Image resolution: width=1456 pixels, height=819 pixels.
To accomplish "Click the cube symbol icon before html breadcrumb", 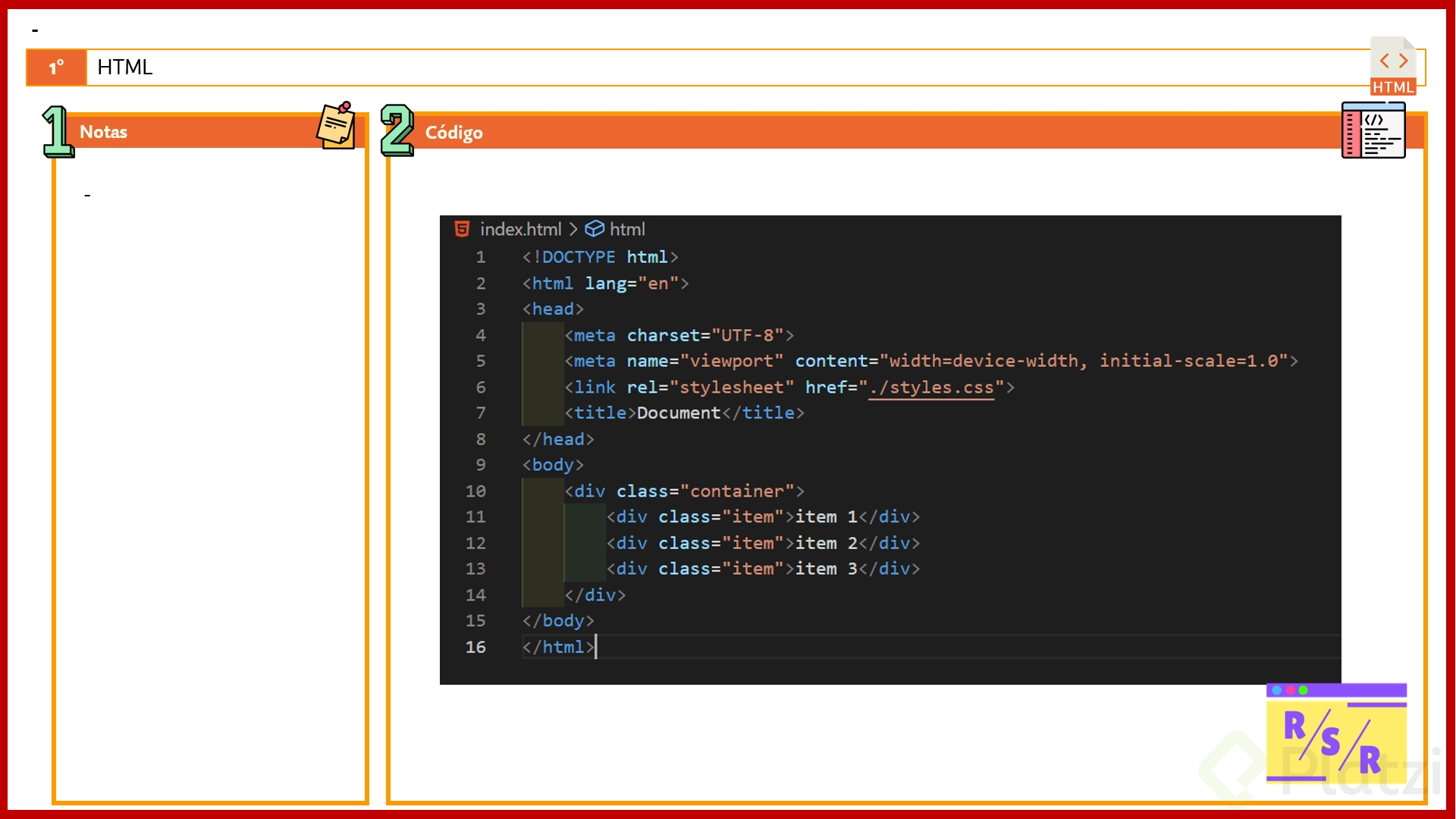I will pos(595,229).
